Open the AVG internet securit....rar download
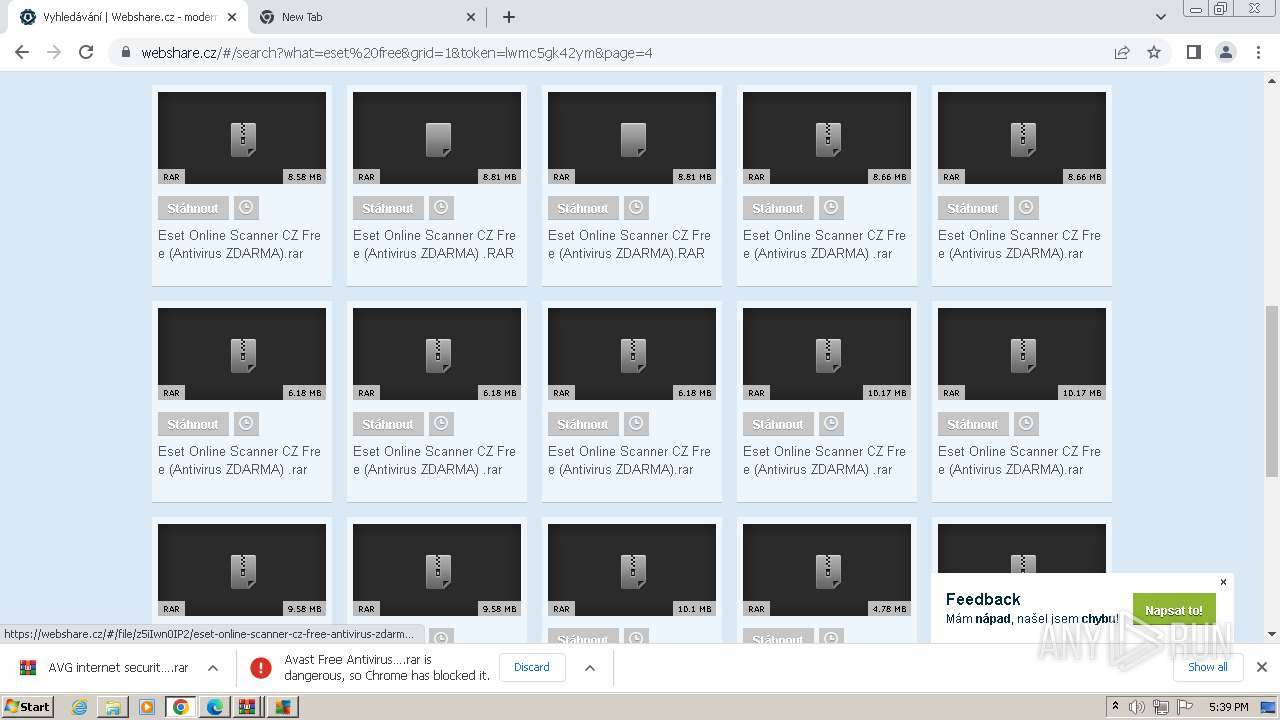 (105, 667)
